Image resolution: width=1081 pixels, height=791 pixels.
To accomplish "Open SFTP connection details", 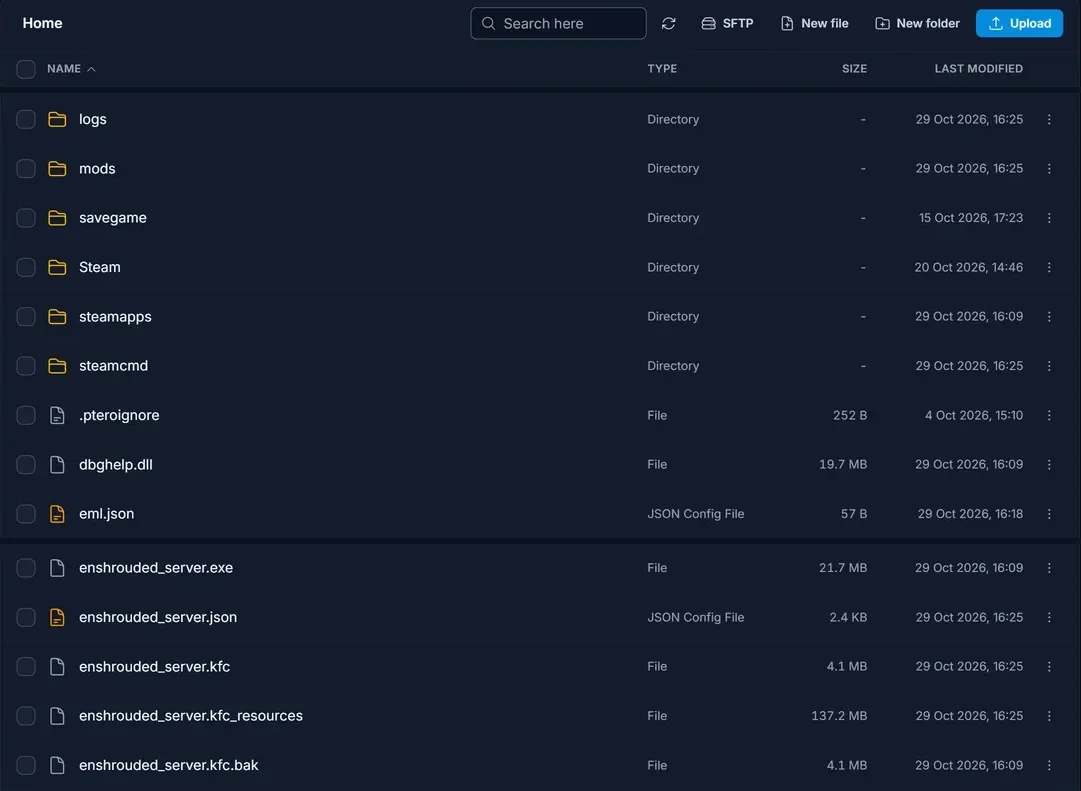I will click(727, 23).
